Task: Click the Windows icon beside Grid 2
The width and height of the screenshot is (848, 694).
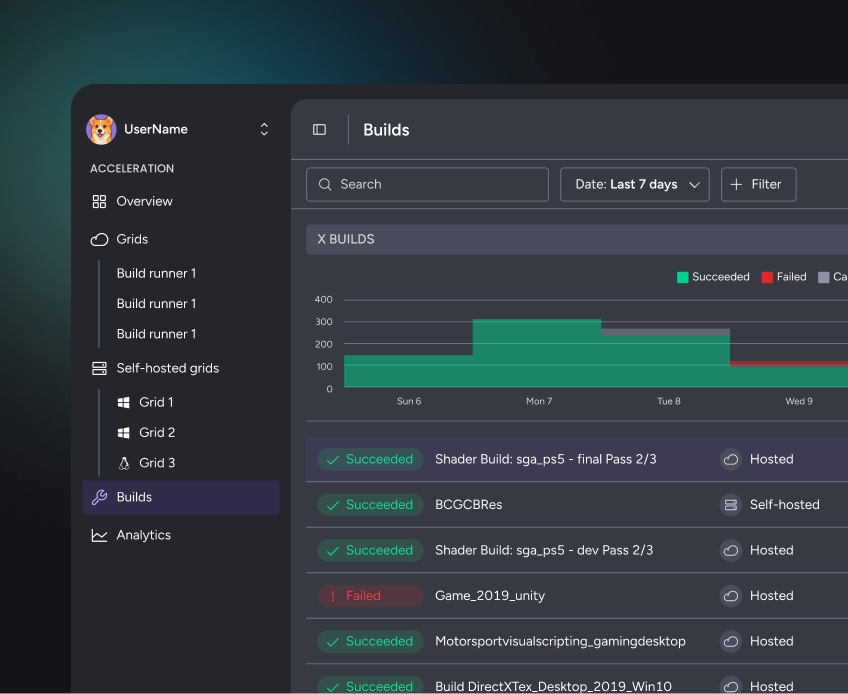Action: 124,433
